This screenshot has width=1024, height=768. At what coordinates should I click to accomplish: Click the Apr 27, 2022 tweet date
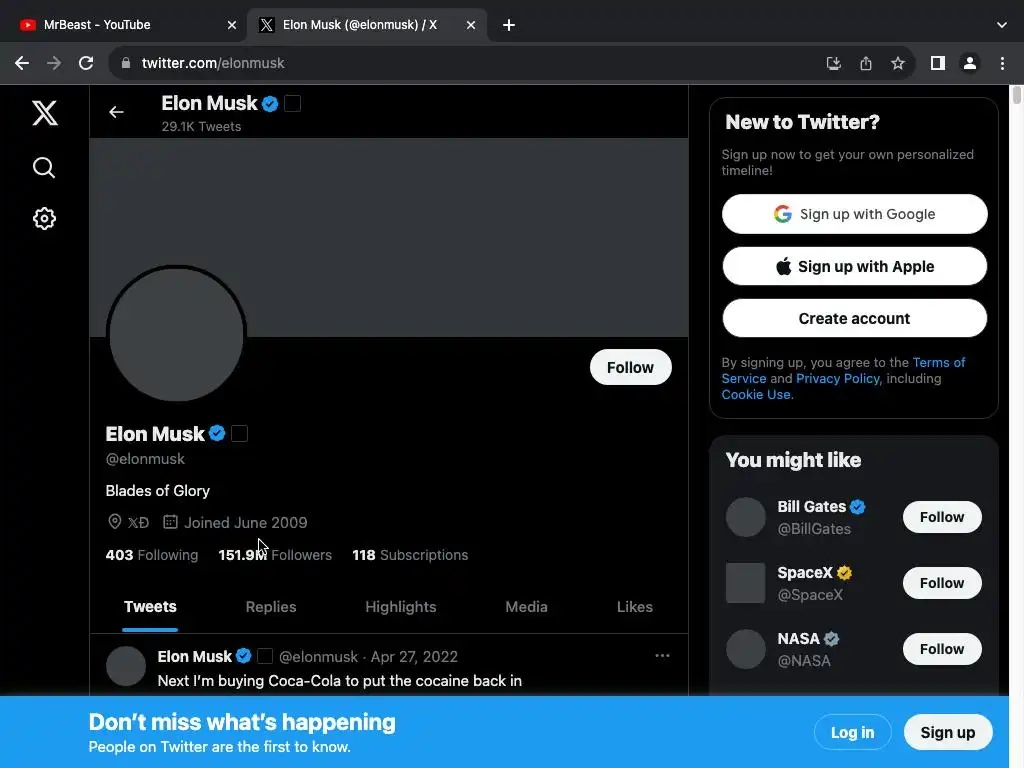tap(414, 657)
